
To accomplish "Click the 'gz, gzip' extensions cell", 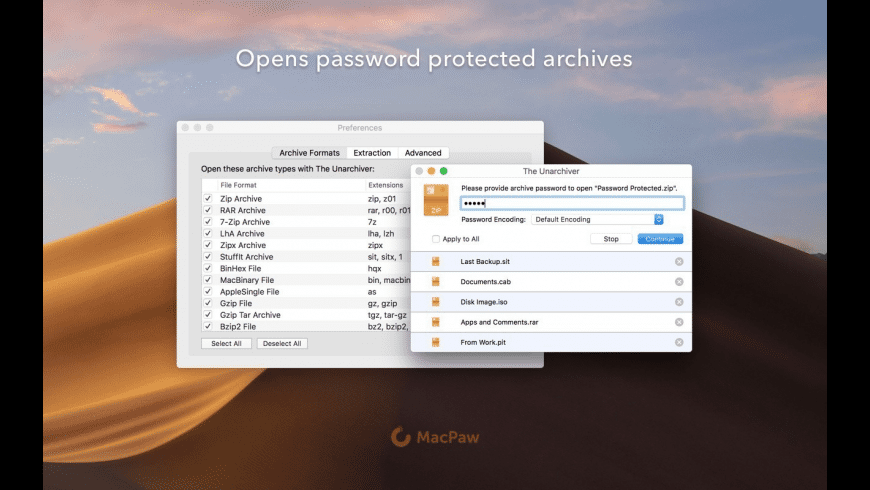I will click(382, 303).
